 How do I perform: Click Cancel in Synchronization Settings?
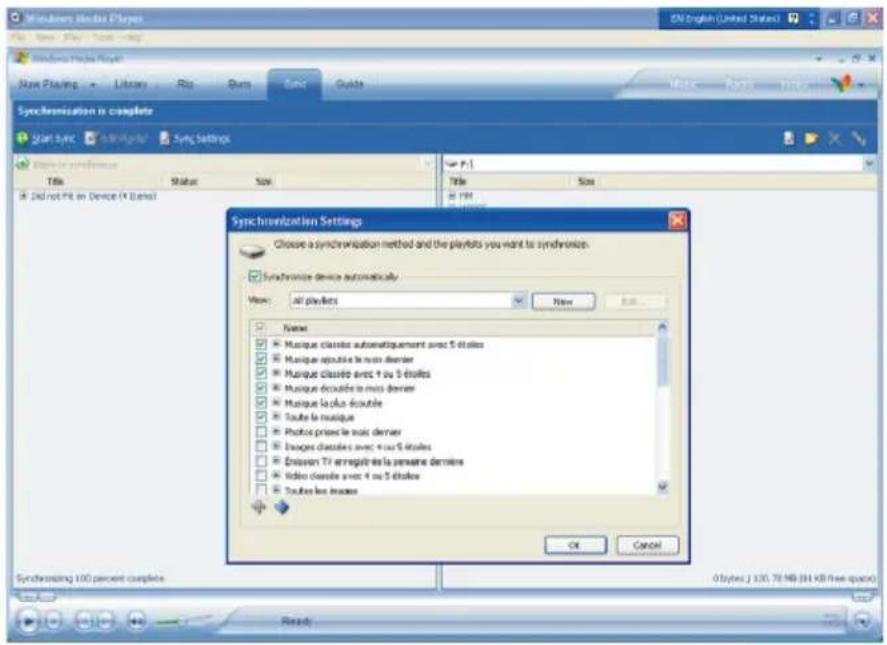pos(647,545)
